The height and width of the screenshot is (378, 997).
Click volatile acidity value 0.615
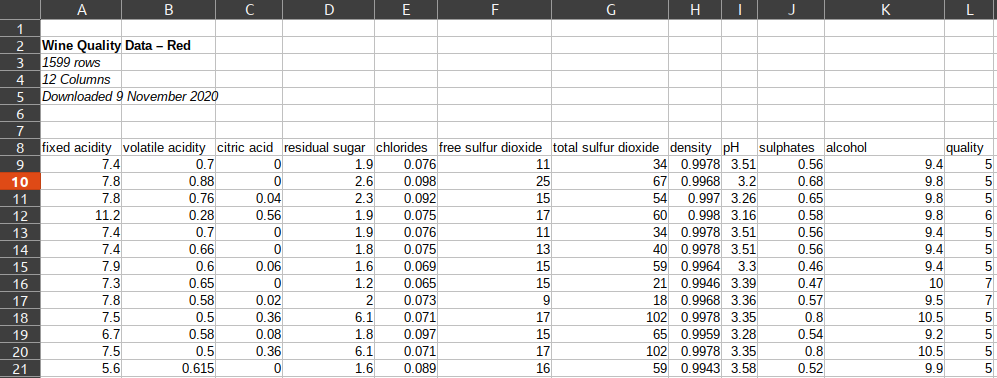(168, 368)
